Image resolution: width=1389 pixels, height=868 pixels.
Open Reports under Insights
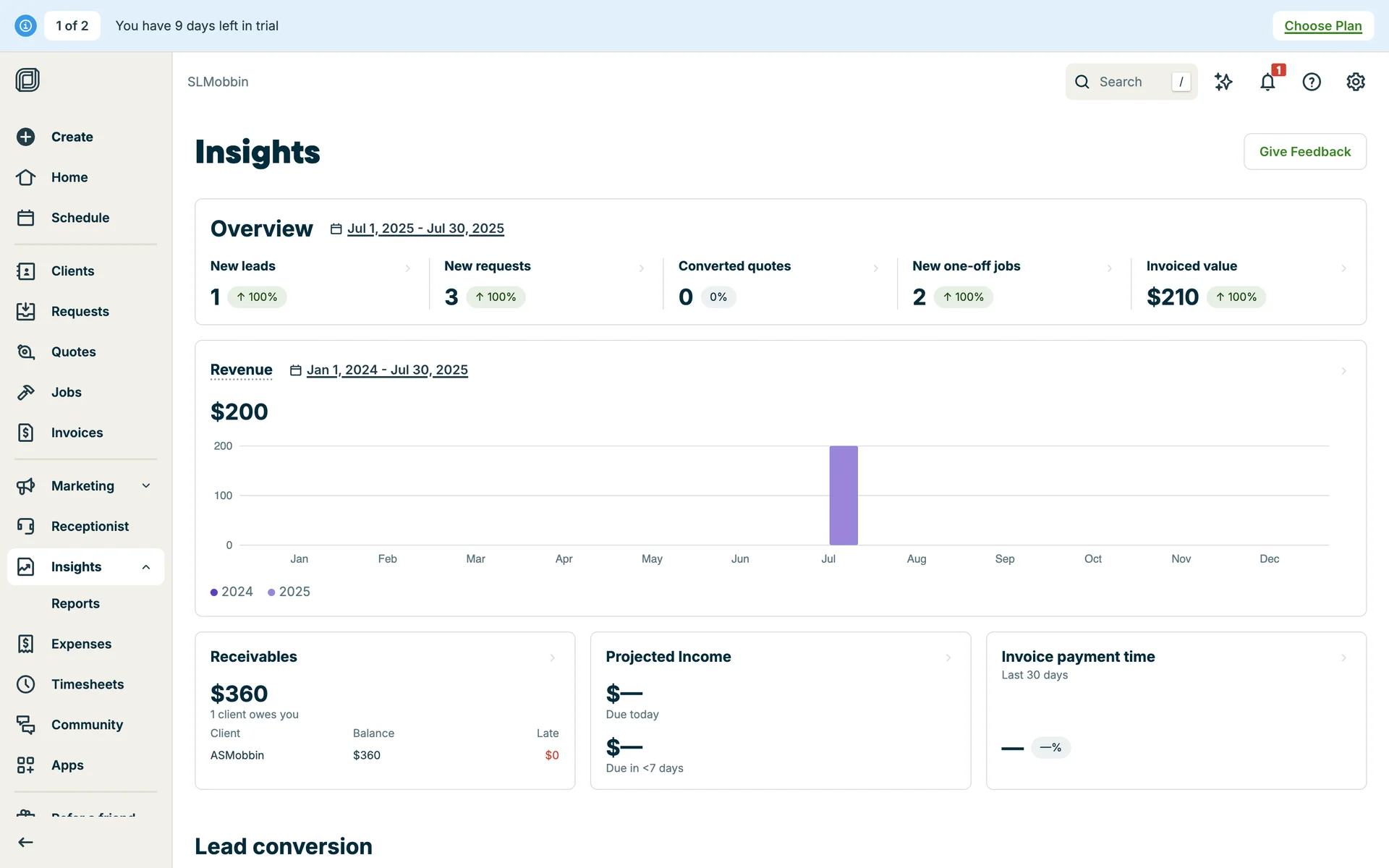(75, 603)
